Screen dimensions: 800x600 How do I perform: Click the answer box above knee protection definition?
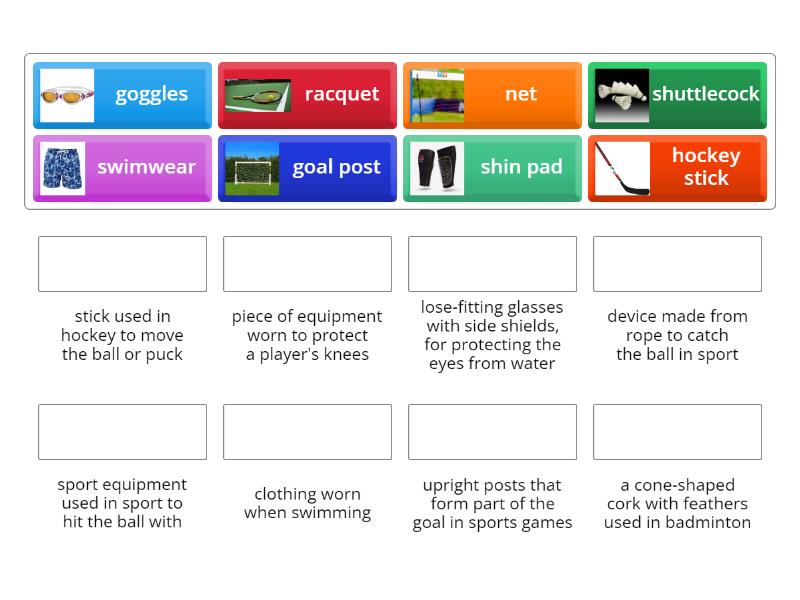point(307,264)
